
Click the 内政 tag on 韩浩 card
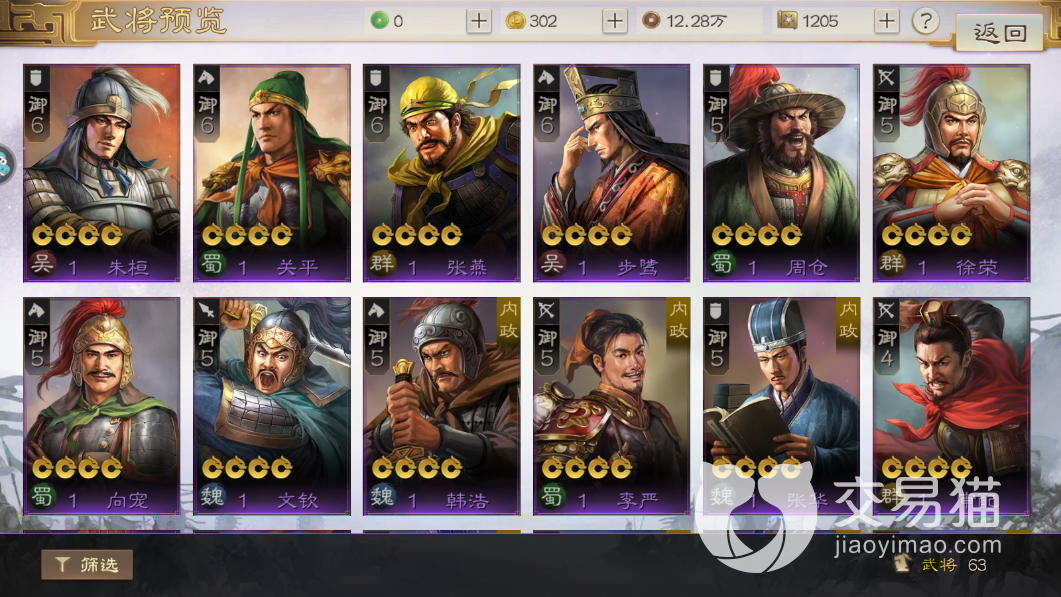pos(508,319)
